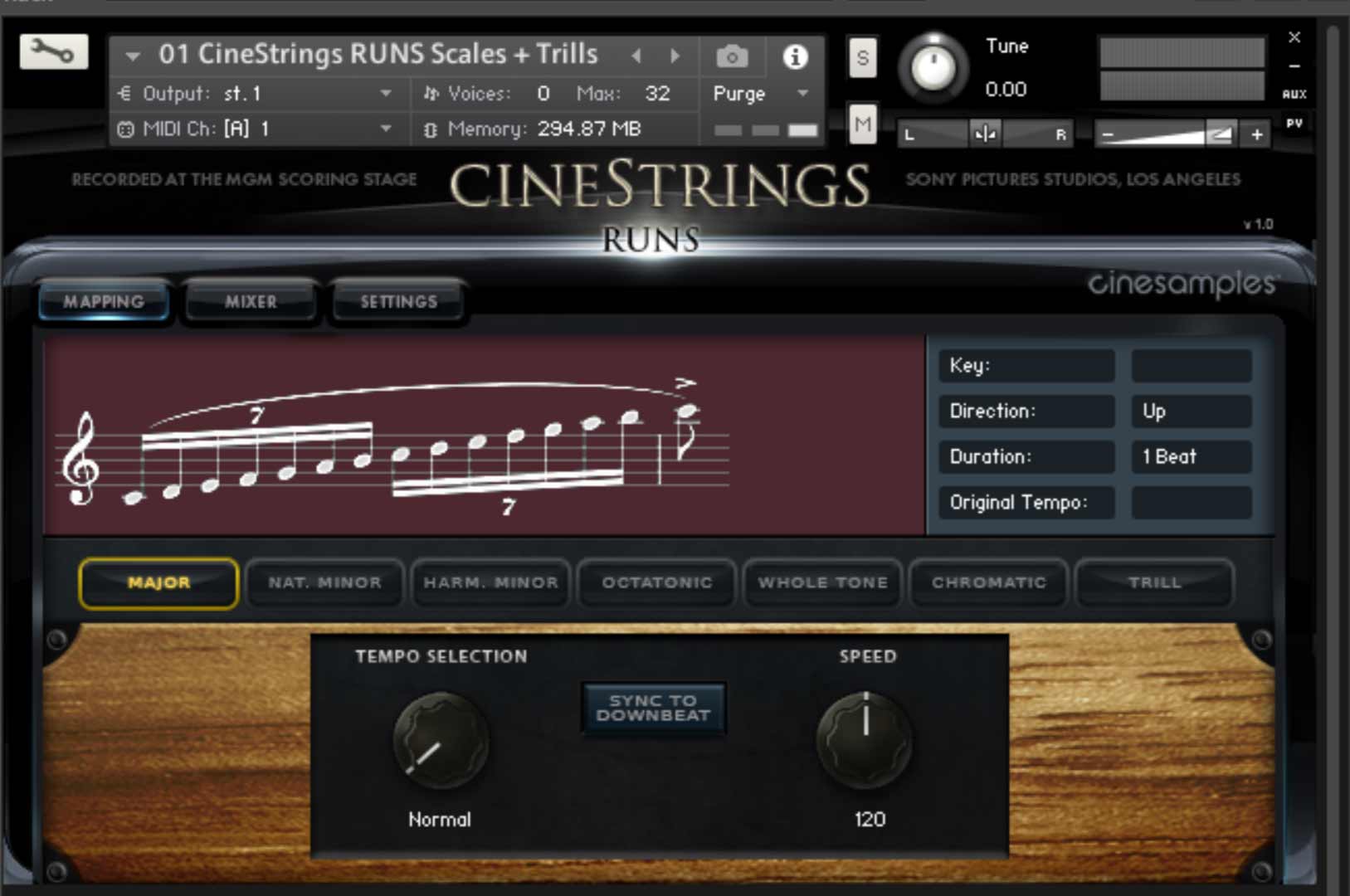Mute the instrument with the M button
The height and width of the screenshot is (896, 1350).
(861, 125)
